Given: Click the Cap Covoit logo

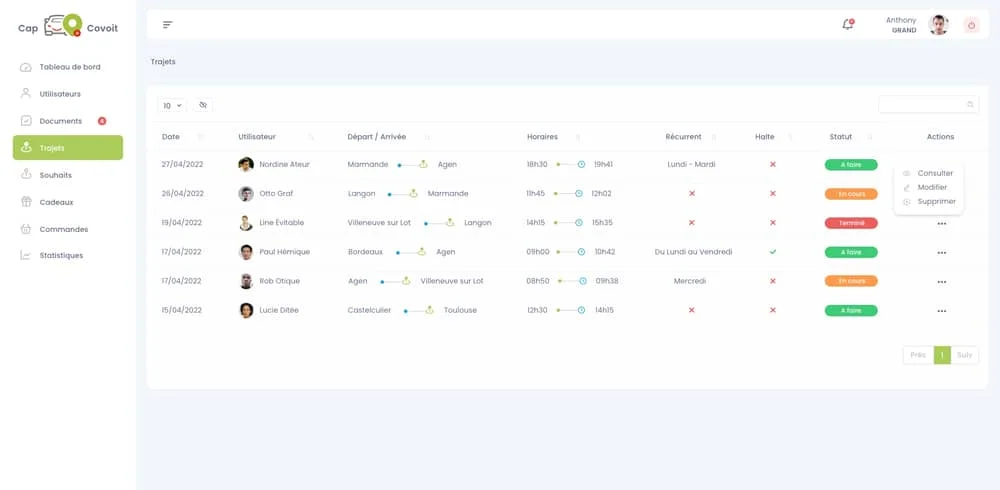Looking at the screenshot, I should tap(68, 26).
